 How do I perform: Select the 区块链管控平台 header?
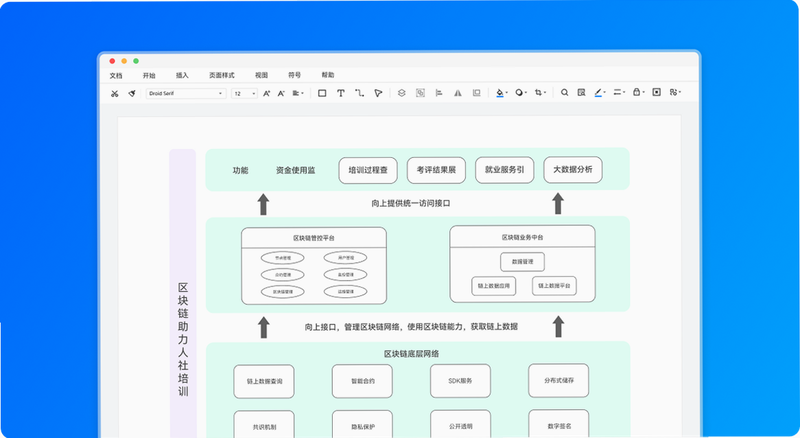pos(314,238)
